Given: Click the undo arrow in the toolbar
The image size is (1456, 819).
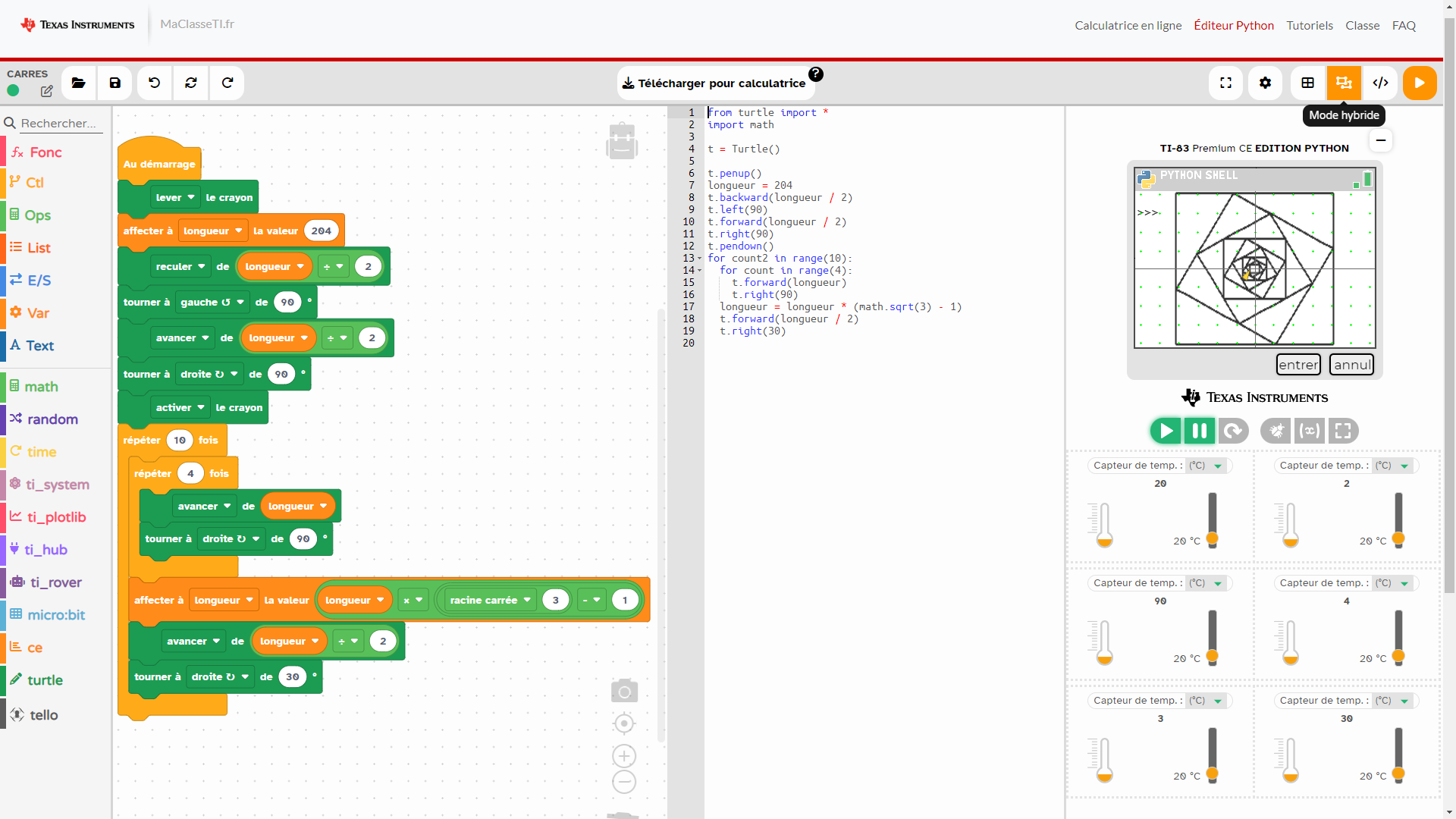Looking at the screenshot, I should pos(155,83).
